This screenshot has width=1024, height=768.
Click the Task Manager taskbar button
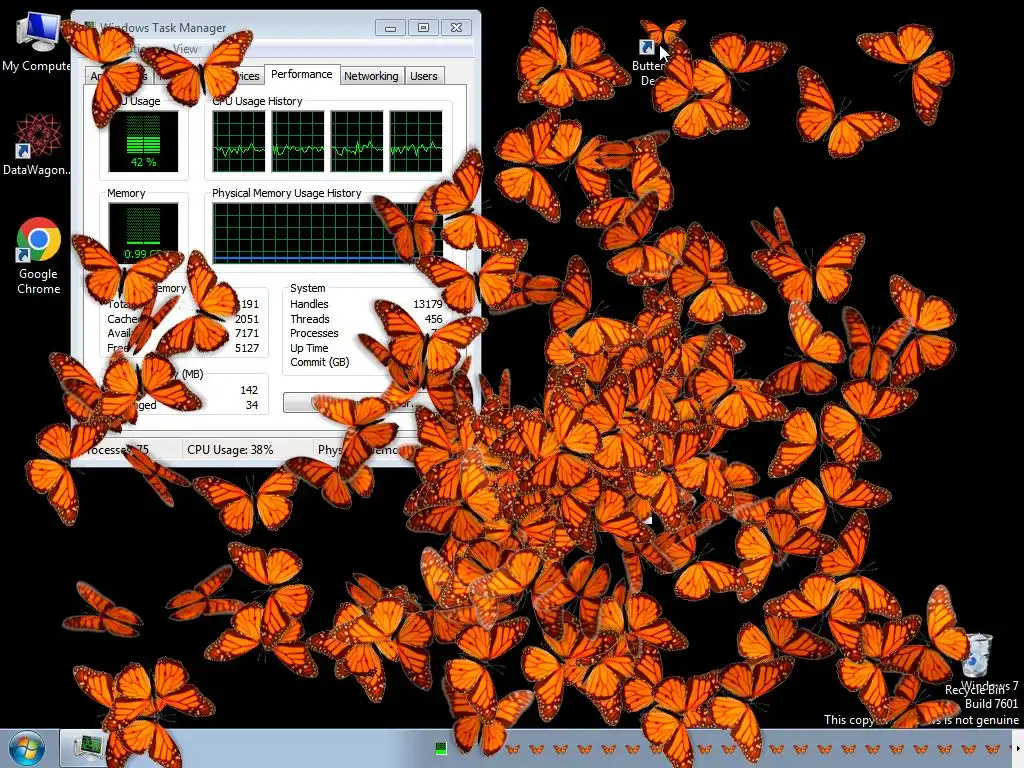[87, 748]
